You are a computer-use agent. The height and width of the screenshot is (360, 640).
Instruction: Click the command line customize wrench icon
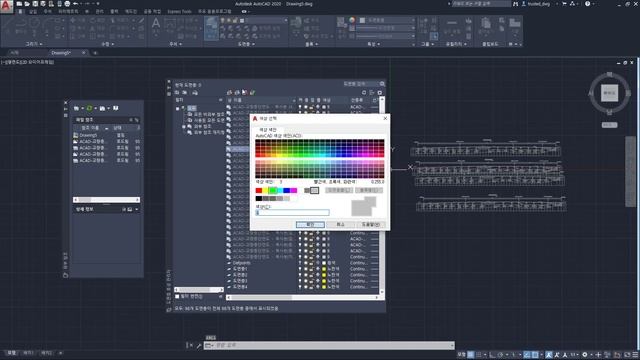pyautogui.click(x=199, y=346)
